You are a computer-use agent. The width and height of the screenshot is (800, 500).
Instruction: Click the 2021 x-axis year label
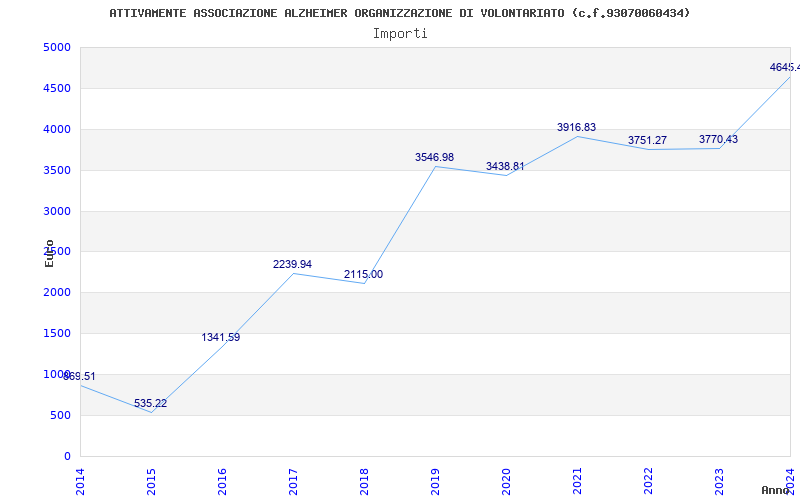coord(577,481)
